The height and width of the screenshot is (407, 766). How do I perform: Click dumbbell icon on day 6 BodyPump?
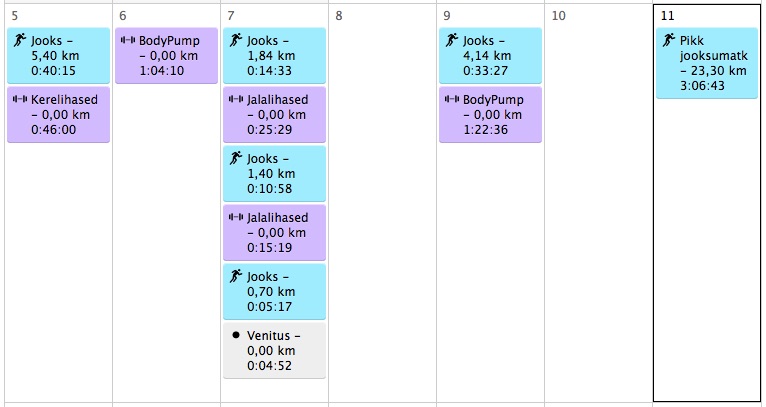point(128,41)
